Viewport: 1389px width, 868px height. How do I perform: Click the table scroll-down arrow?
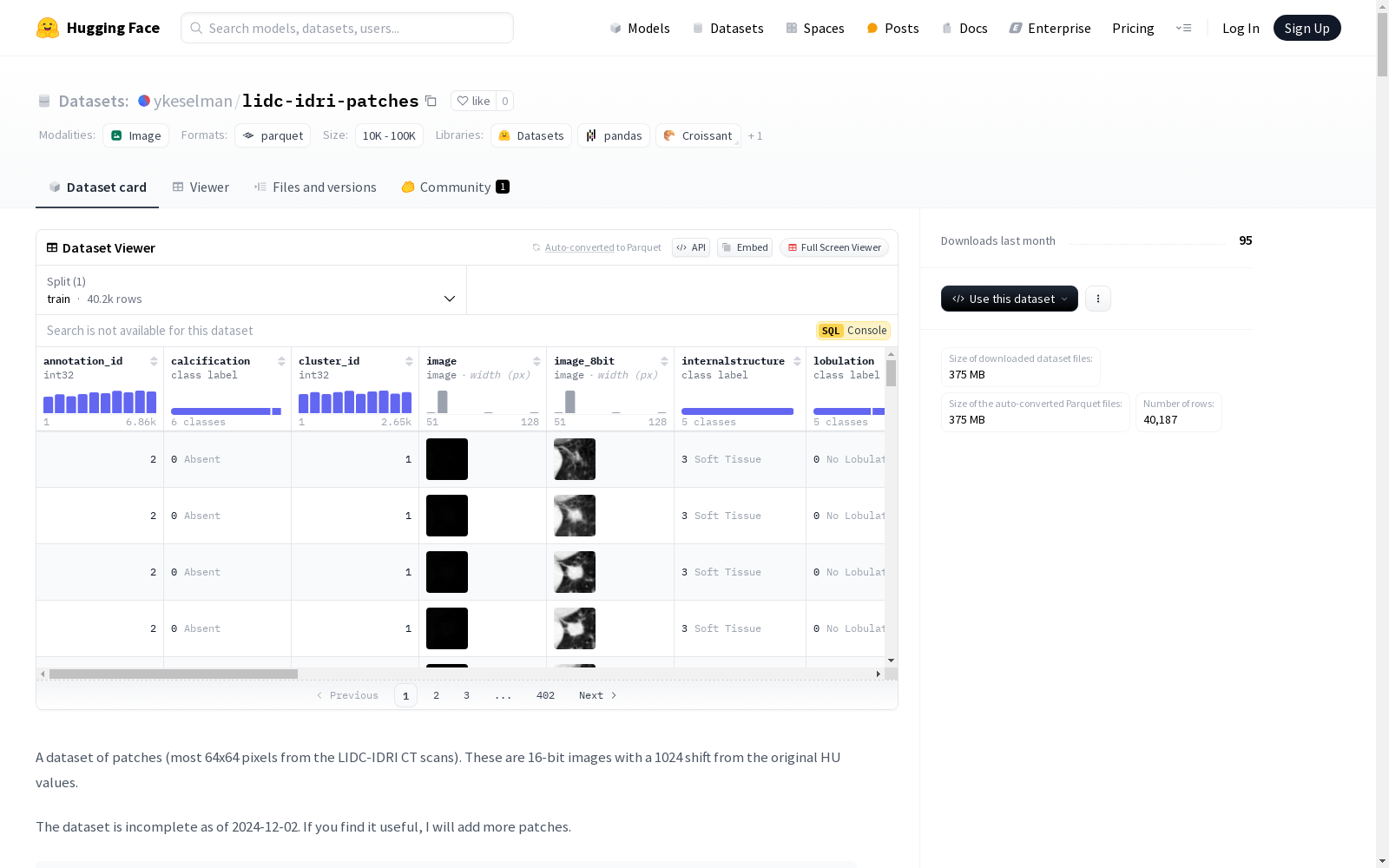(891, 661)
